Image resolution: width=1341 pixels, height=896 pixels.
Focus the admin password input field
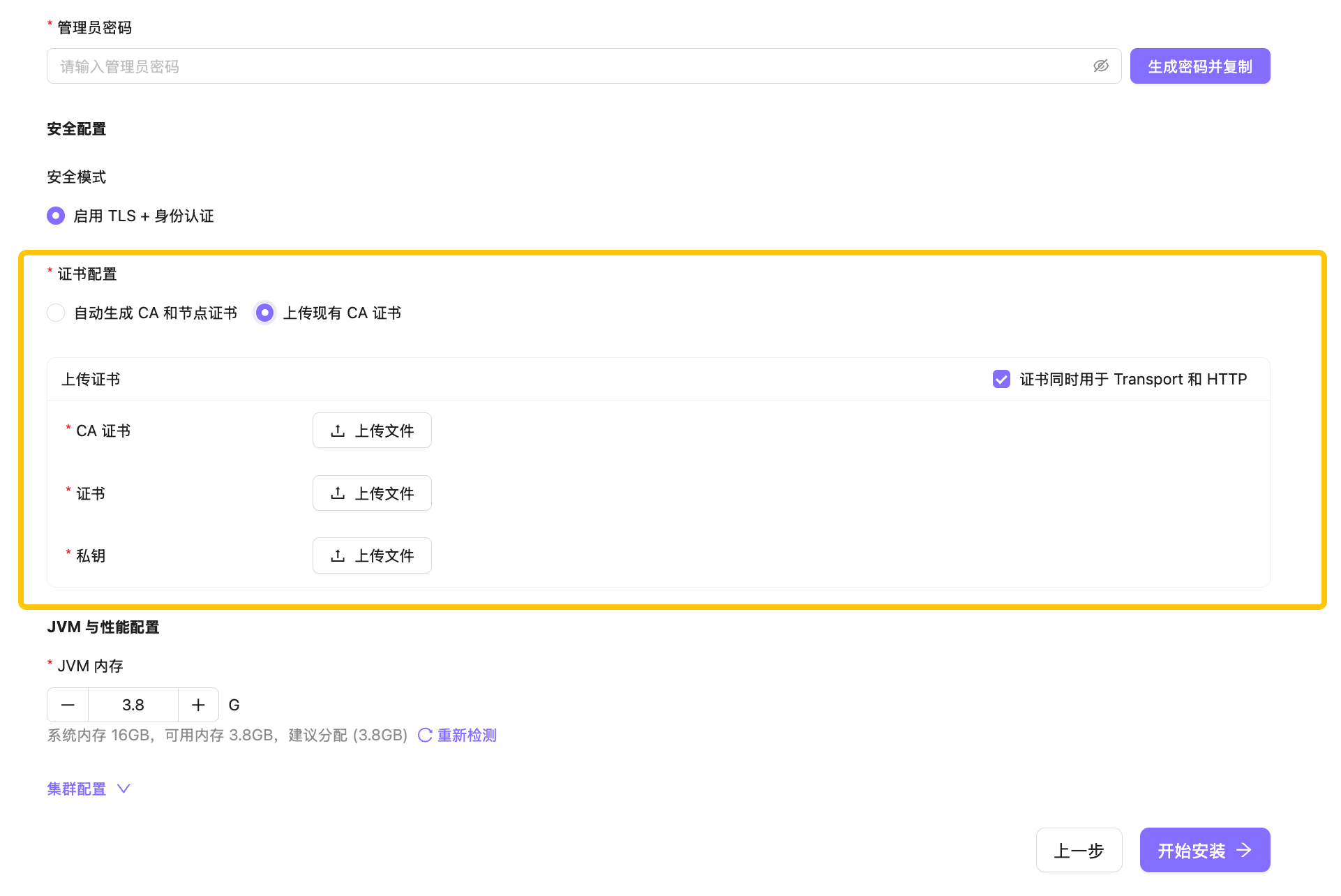558,66
